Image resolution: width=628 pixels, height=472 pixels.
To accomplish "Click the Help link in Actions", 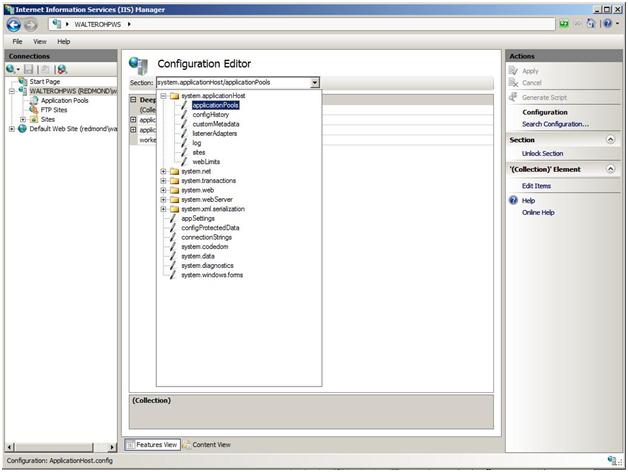I will (528, 200).
